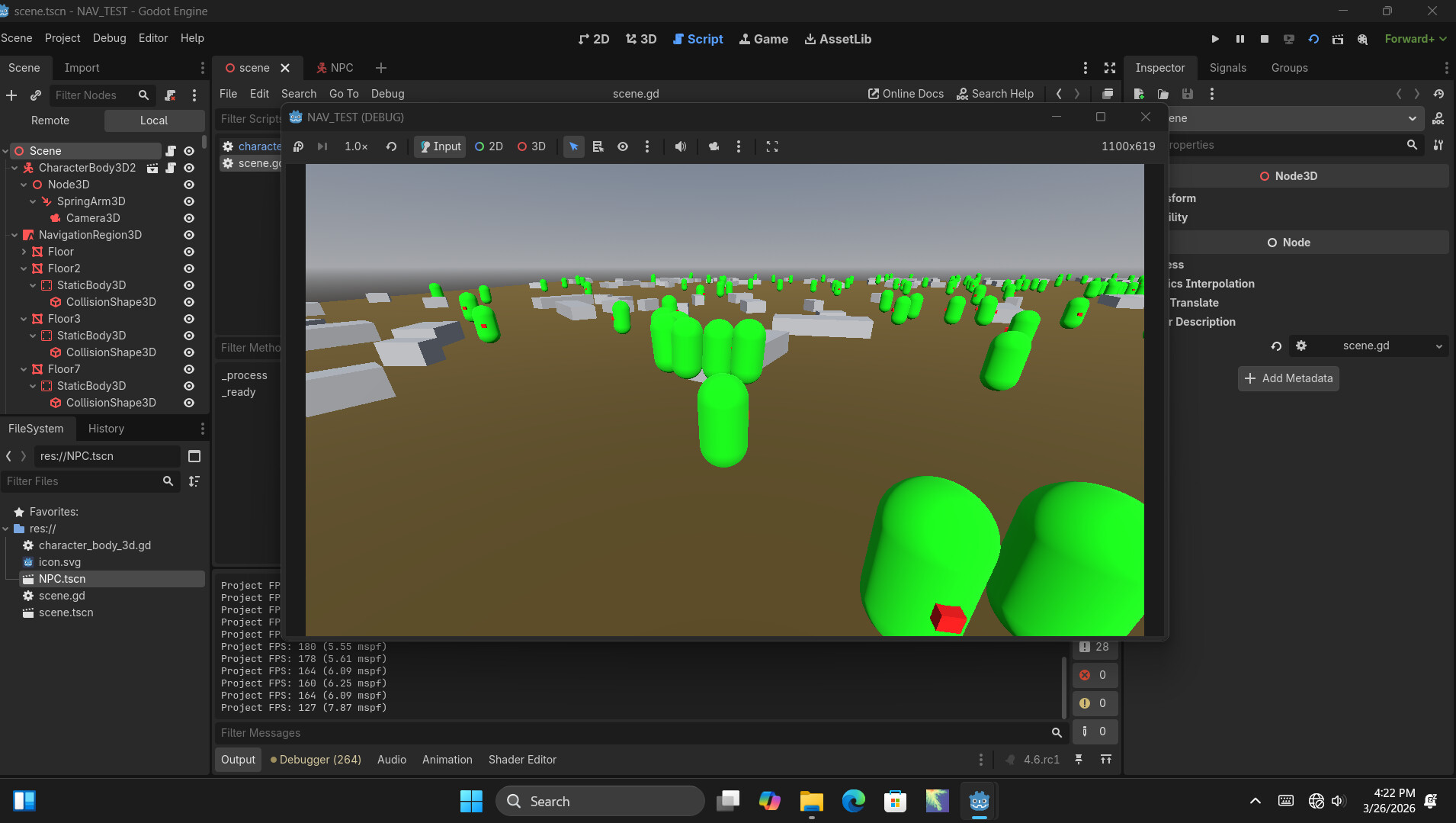The height and width of the screenshot is (823, 1456).
Task: Toggle fullscreen in the game window toolbar
Action: (772, 146)
